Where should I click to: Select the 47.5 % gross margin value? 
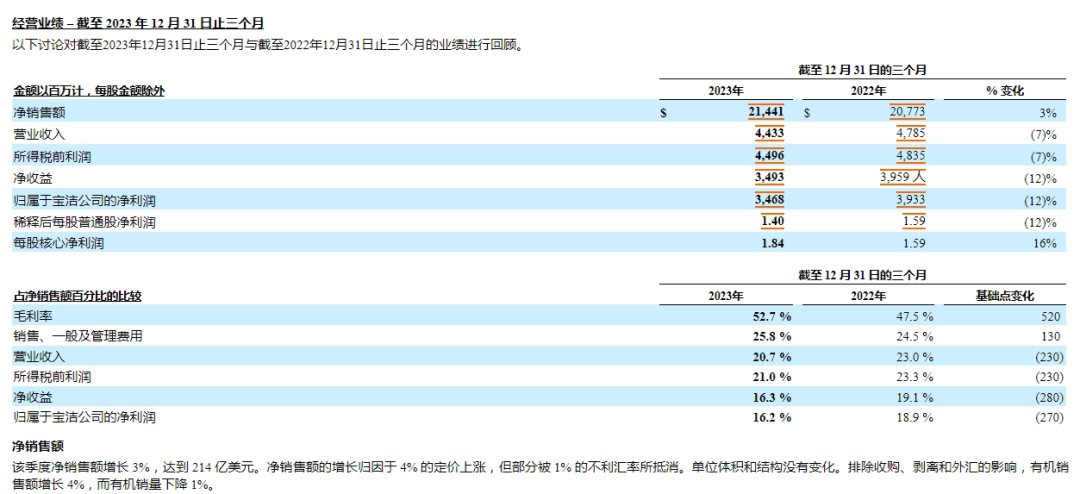(x=913, y=317)
